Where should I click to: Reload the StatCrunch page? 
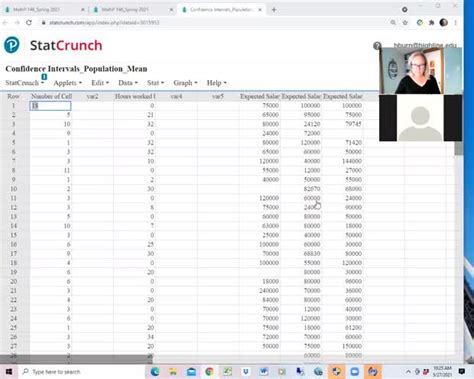(x=29, y=23)
